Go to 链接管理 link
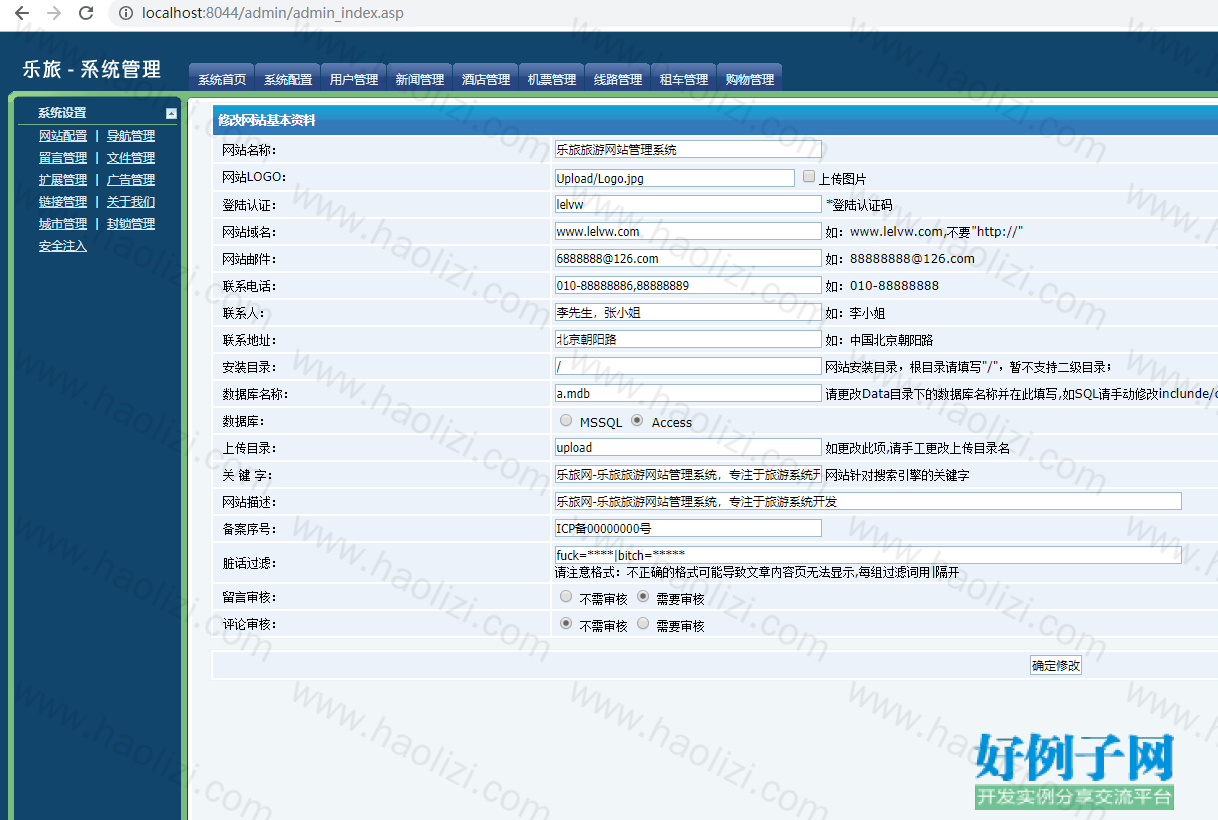1218x820 pixels. pyautogui.click(x=63, y=202)
